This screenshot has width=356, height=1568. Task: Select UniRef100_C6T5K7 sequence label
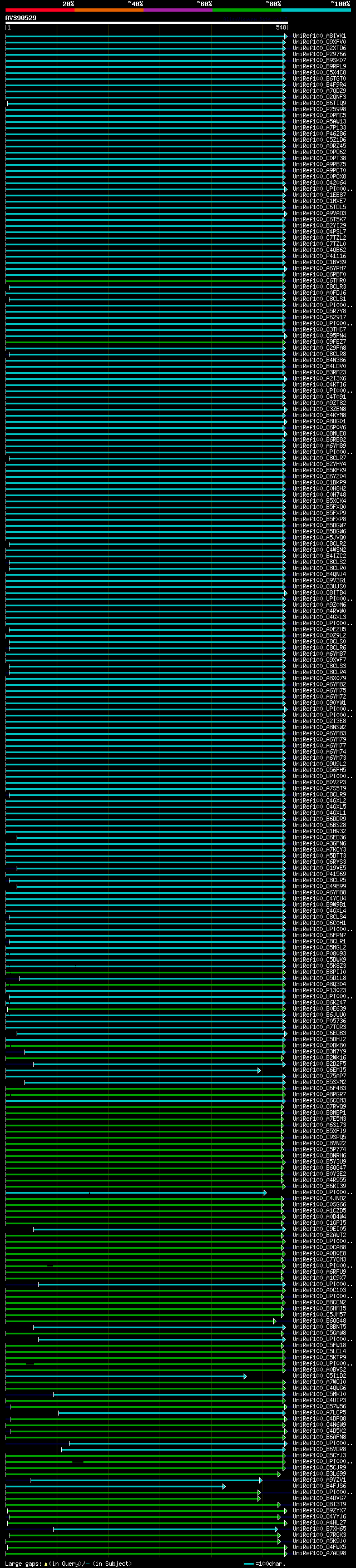(x=319, y=219)
